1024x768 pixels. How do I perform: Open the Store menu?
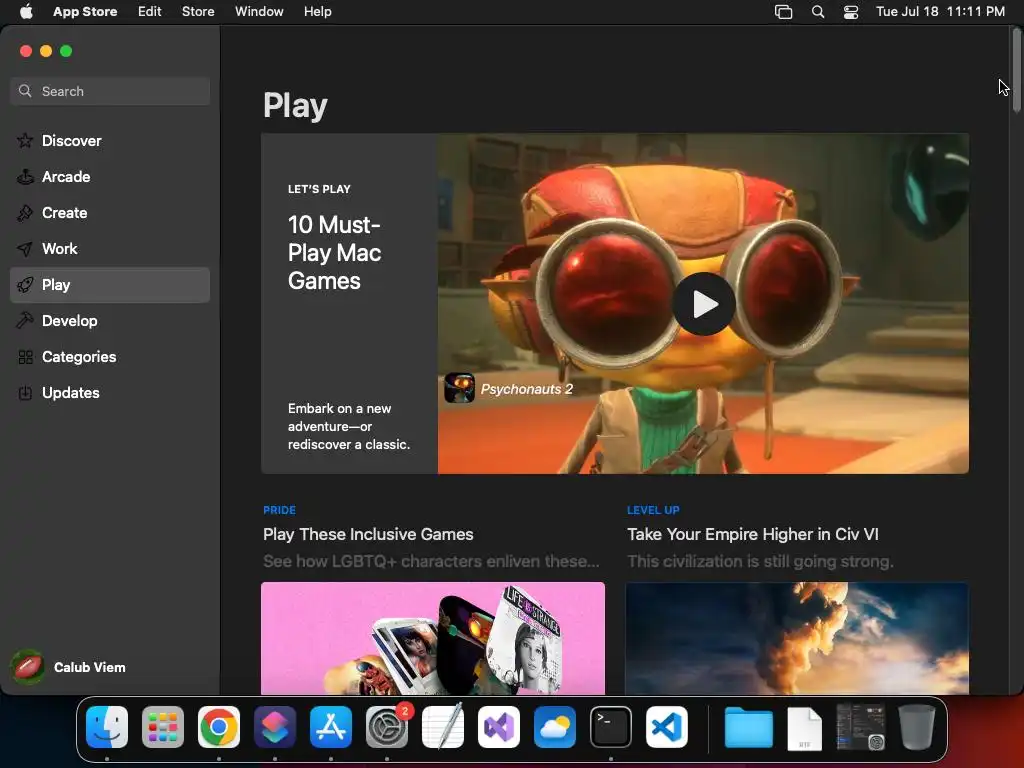(198, 12)
